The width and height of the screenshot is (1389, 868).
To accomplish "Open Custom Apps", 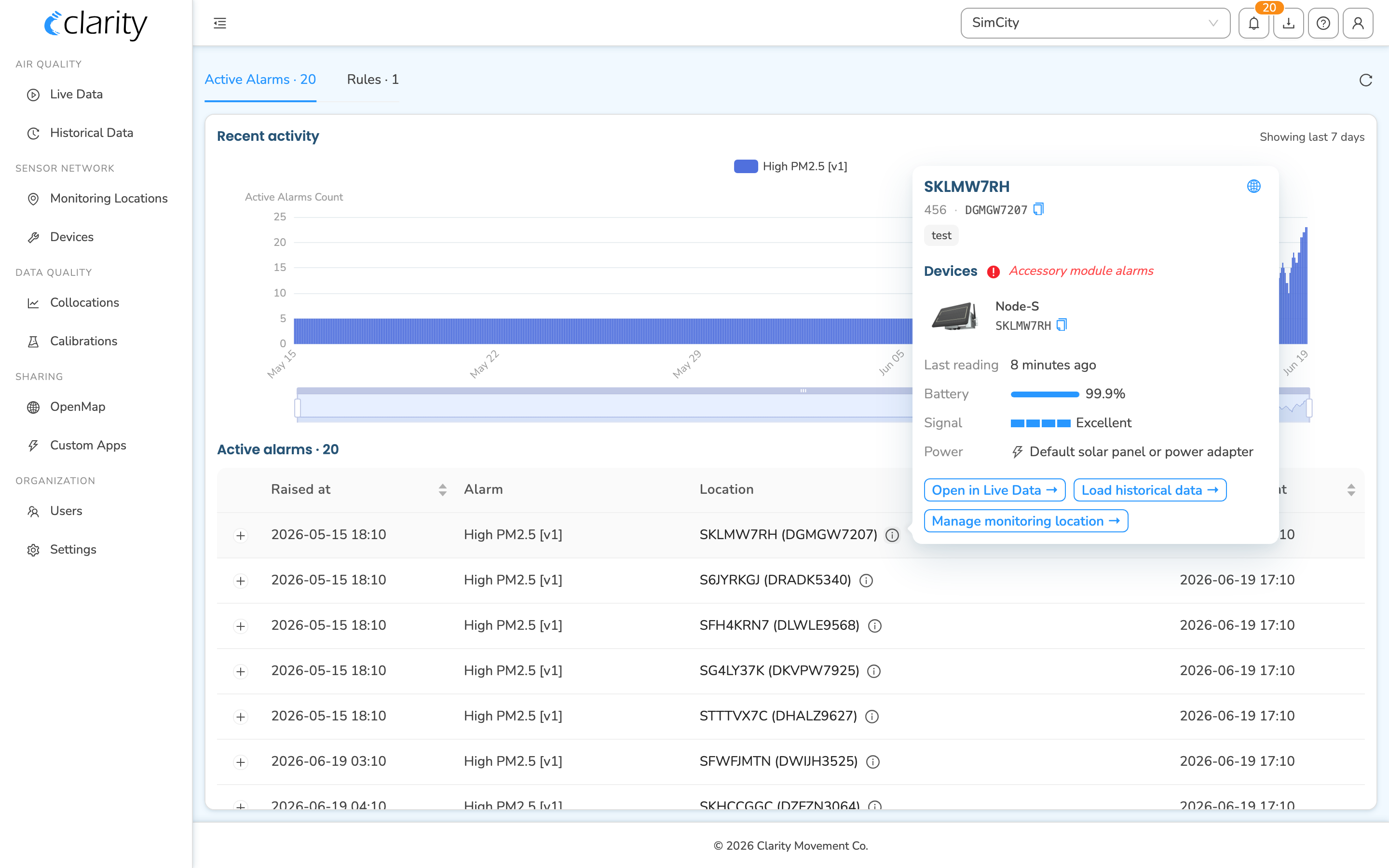I will click(88, 445).
